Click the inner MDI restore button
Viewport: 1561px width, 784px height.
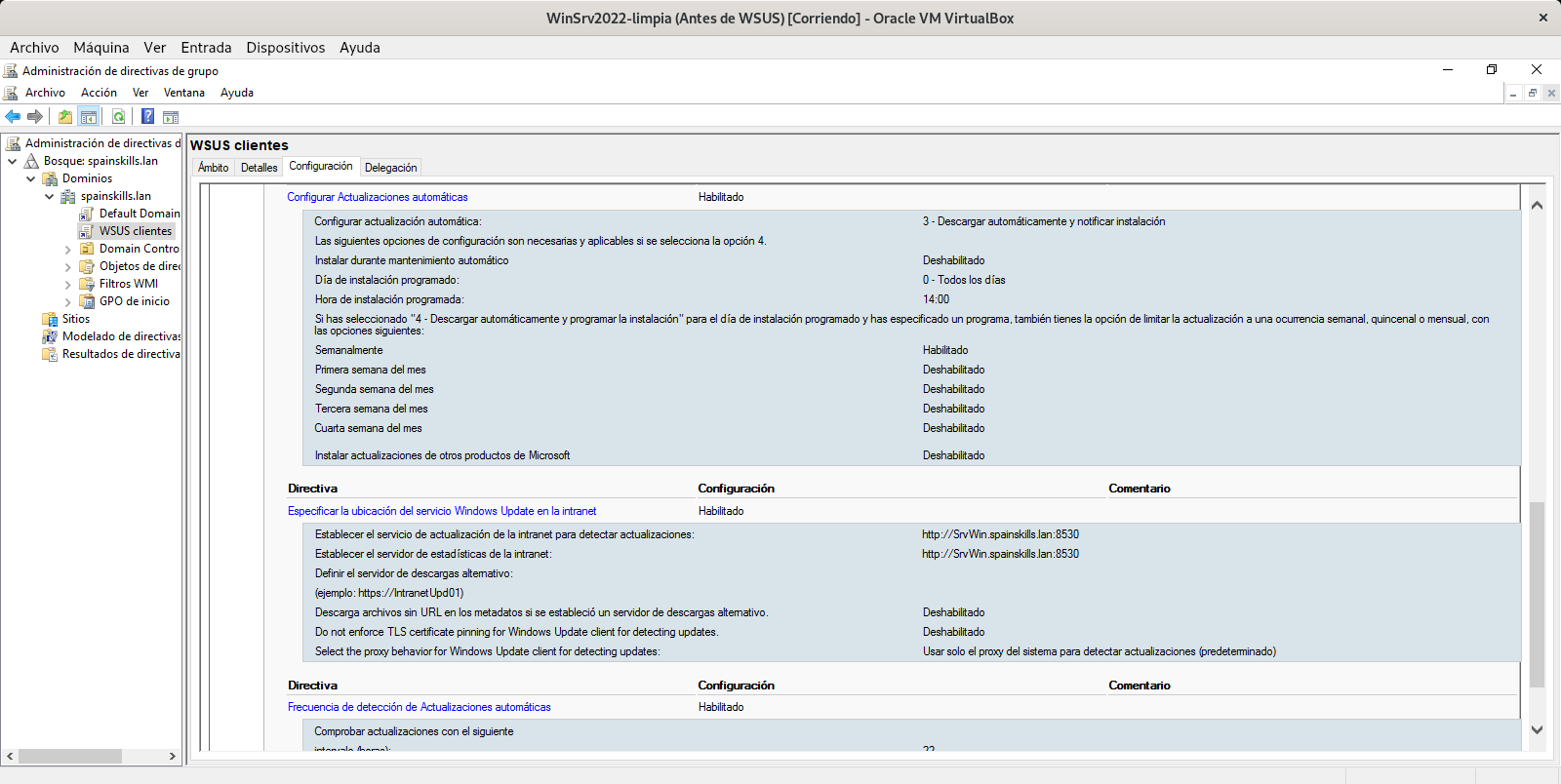pos(1533,93)
